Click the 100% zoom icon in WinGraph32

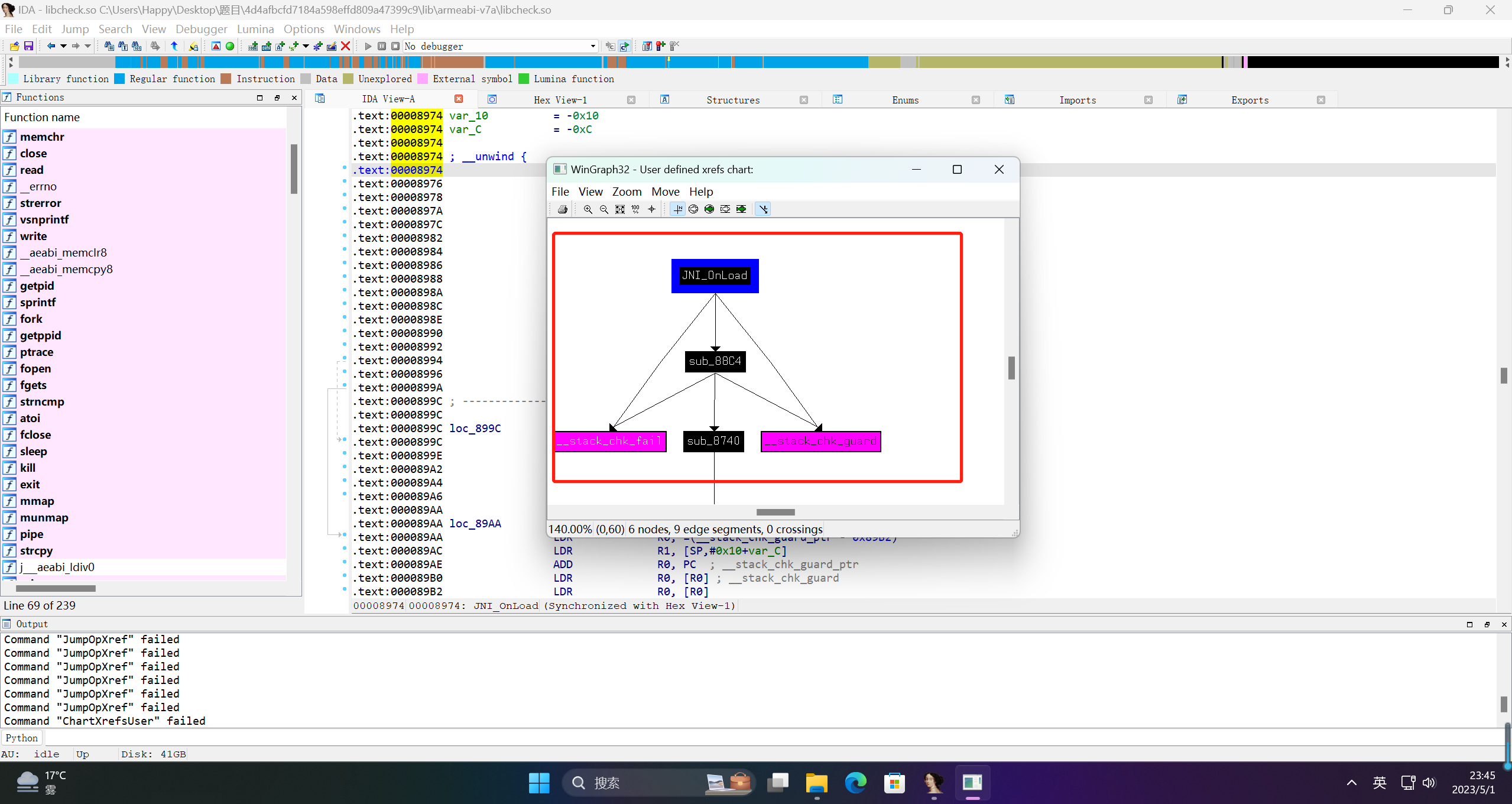tap(635, 209)
